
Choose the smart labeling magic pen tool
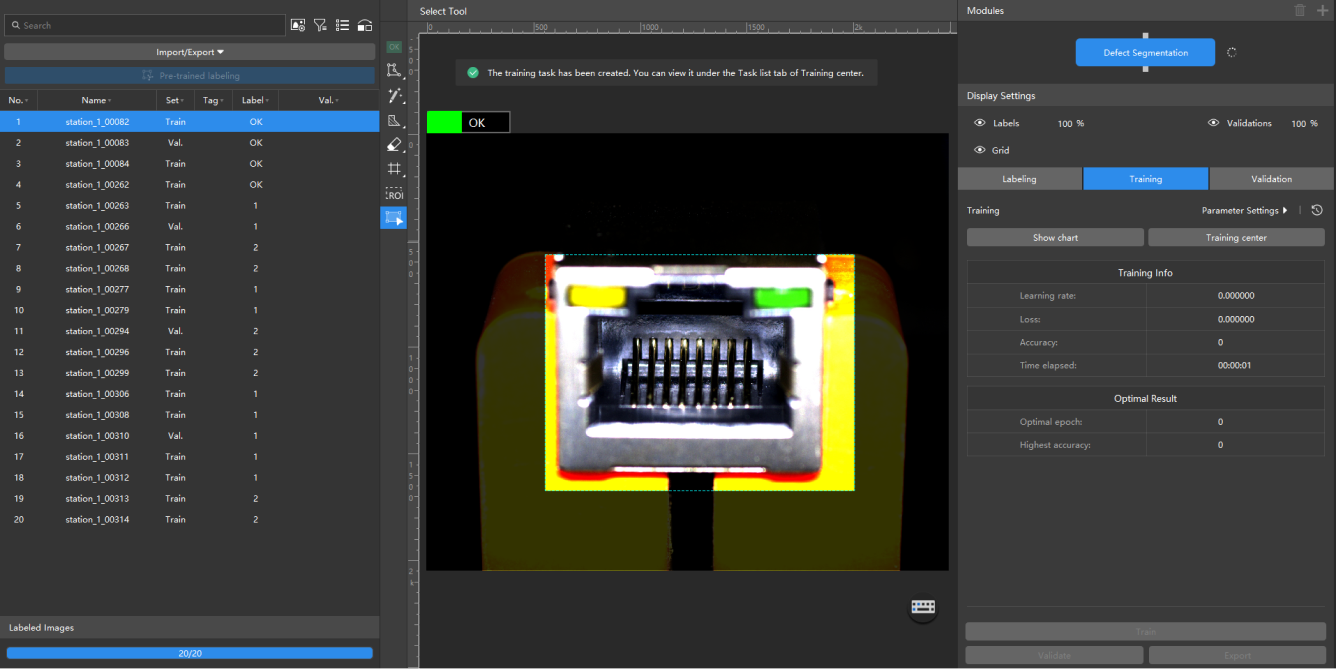coord(394,96)
